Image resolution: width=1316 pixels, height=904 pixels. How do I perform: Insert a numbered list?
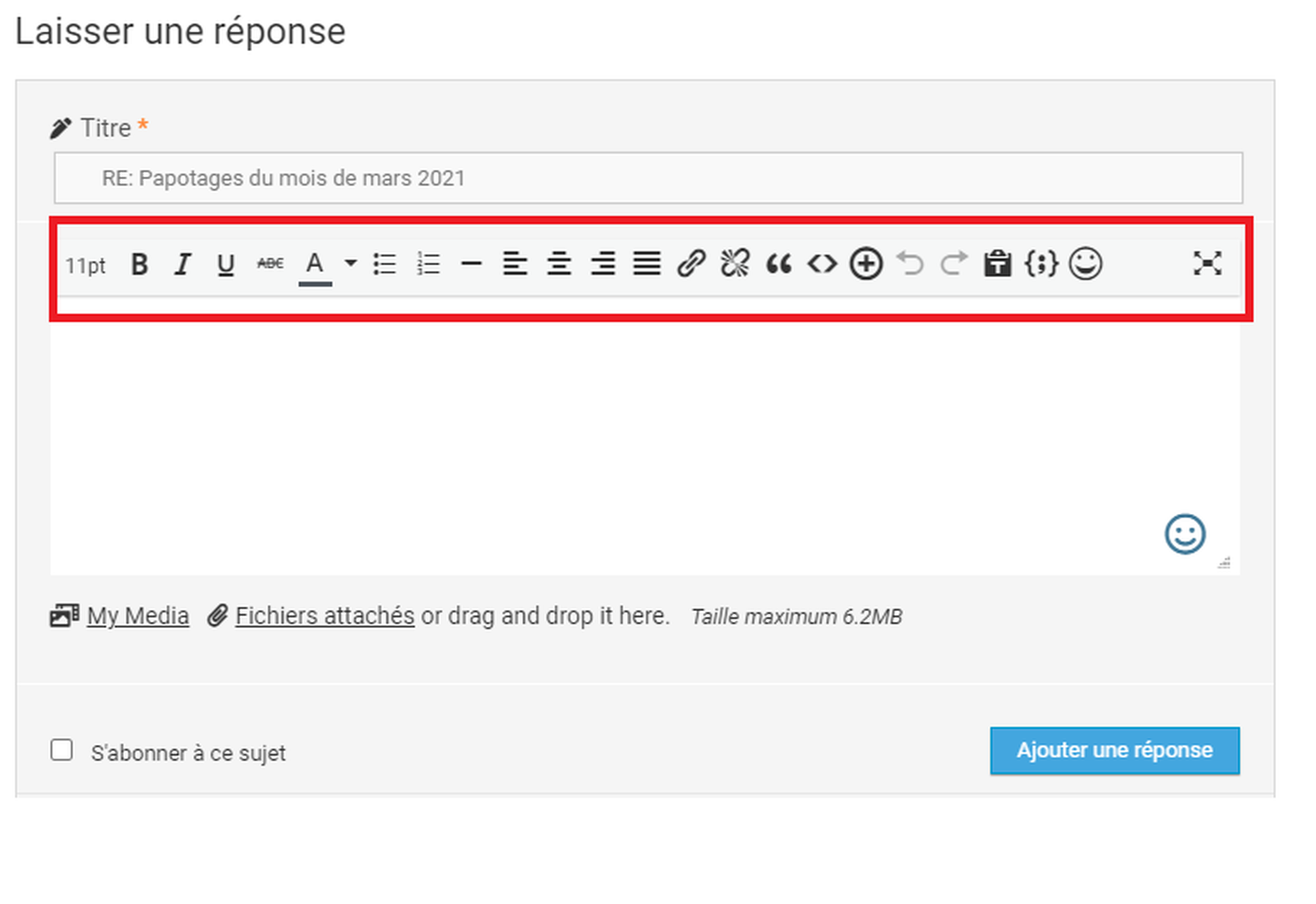coord(429,265)
